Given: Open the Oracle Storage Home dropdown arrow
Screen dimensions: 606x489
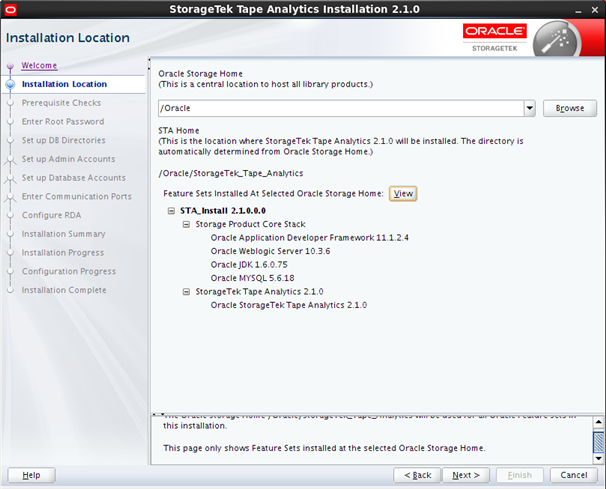Looking at the screenshot, I should (529, 108).
